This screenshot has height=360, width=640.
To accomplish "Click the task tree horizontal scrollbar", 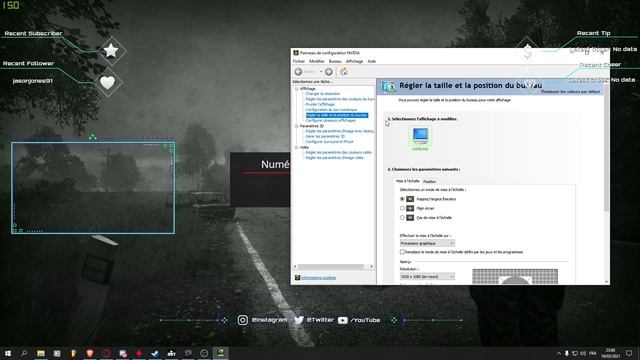I will (331, 267).
